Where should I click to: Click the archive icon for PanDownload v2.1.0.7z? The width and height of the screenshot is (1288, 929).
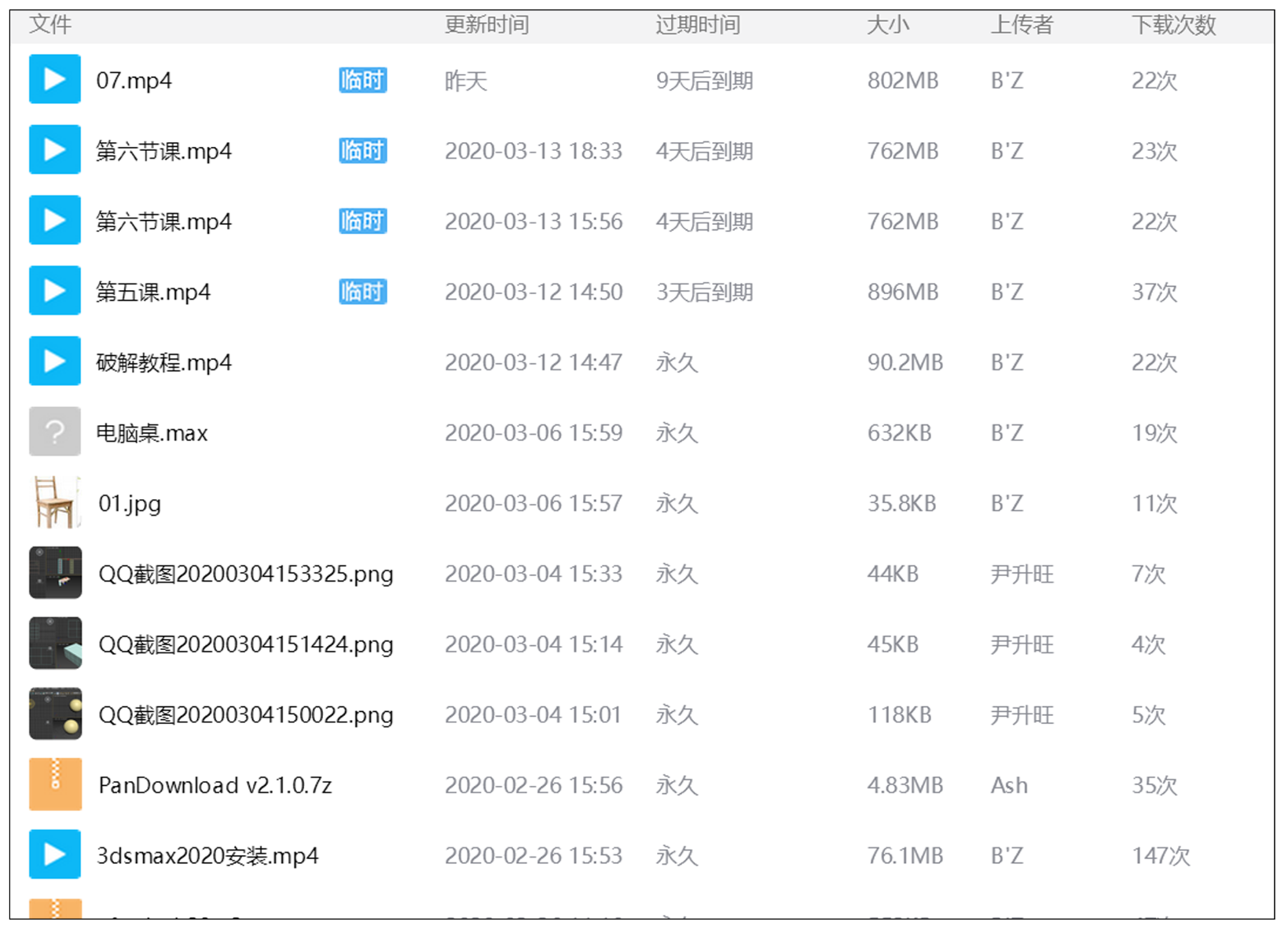[54, 784]
